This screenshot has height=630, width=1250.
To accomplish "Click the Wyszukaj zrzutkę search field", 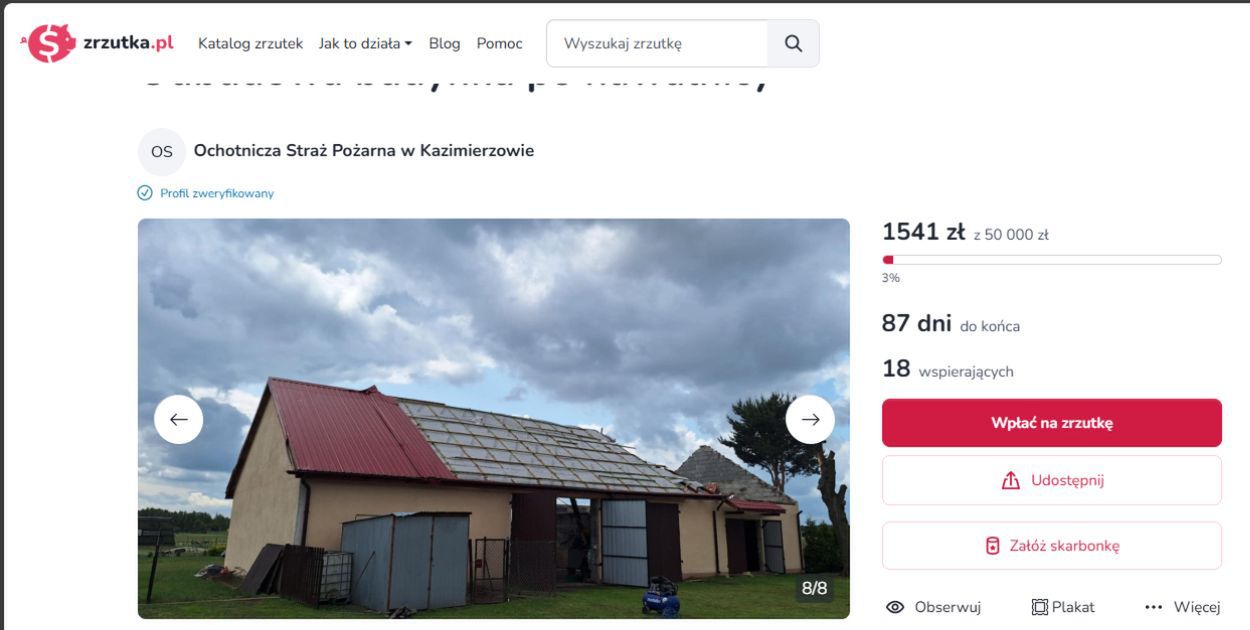I will tap(655, 43).
